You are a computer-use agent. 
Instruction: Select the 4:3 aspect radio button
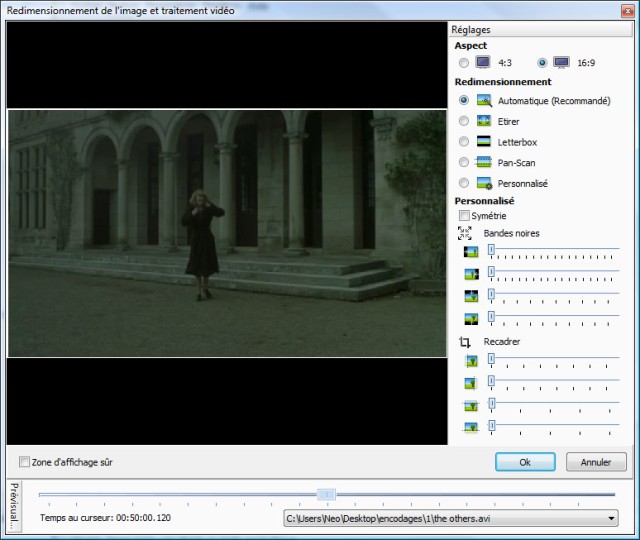click(x=464, y=63)
